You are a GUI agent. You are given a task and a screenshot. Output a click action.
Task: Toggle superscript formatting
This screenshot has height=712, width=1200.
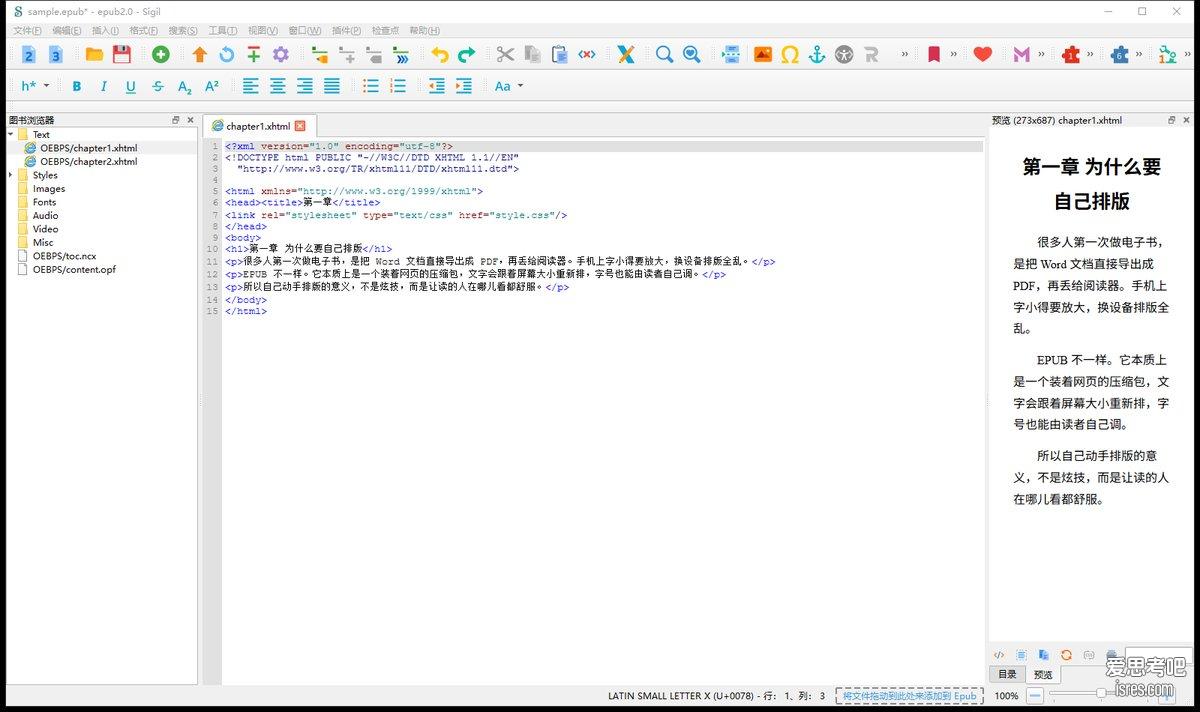(212, 86)
